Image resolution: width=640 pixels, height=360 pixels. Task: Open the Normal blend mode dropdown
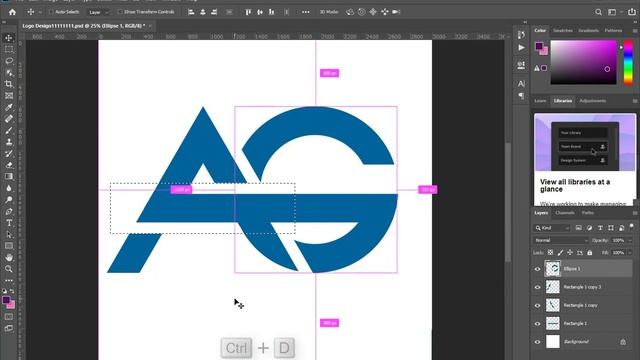pos(561,240)
